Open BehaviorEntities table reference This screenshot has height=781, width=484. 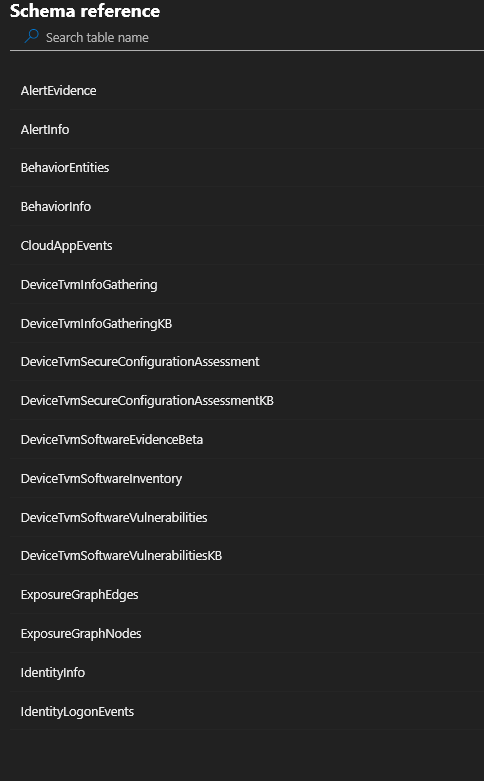click(x=247, y=167)
